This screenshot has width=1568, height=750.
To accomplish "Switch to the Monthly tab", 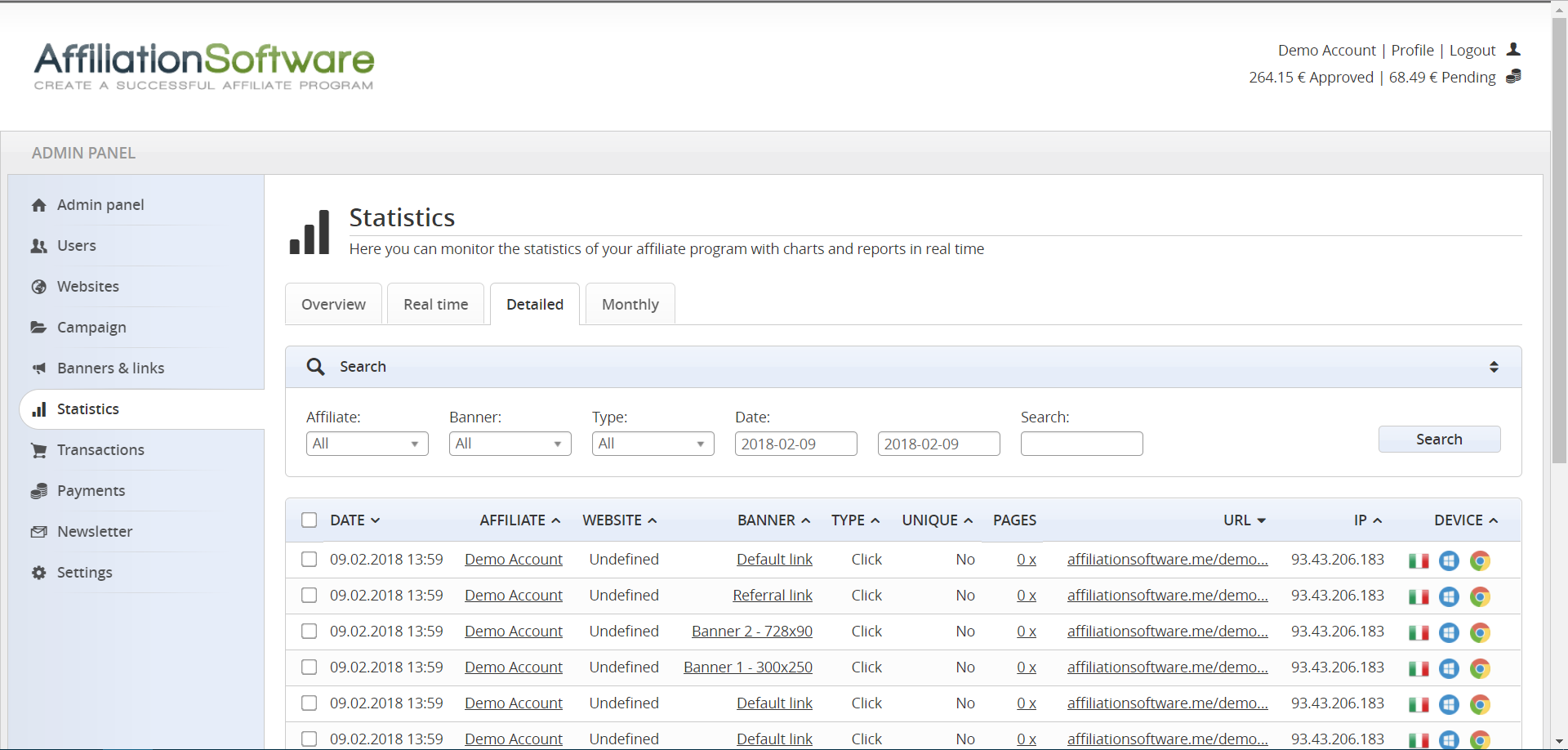I will (x=630, y=304).
